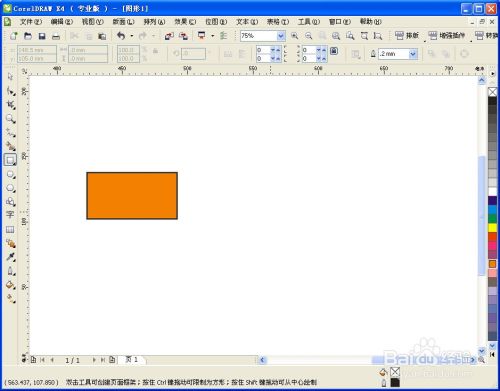500x391 pixels.
Task: Click the 增强插件 plugin button
Action: [446, 35]
